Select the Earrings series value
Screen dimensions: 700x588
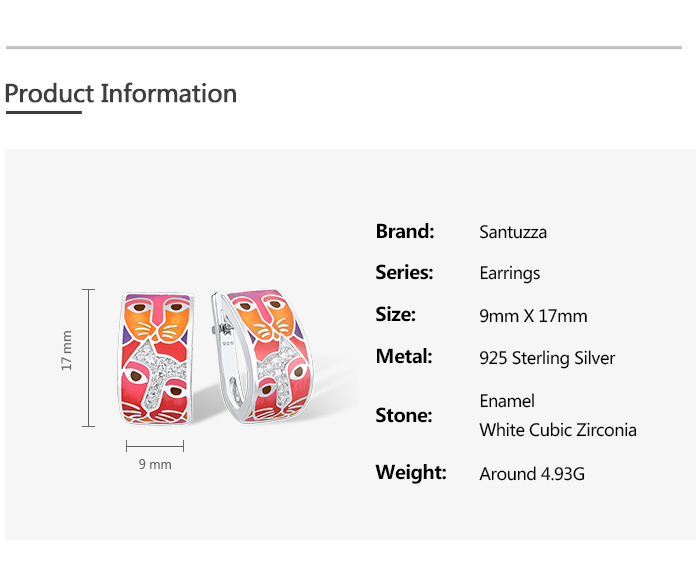pyautogui.click(x=510, y=274)
